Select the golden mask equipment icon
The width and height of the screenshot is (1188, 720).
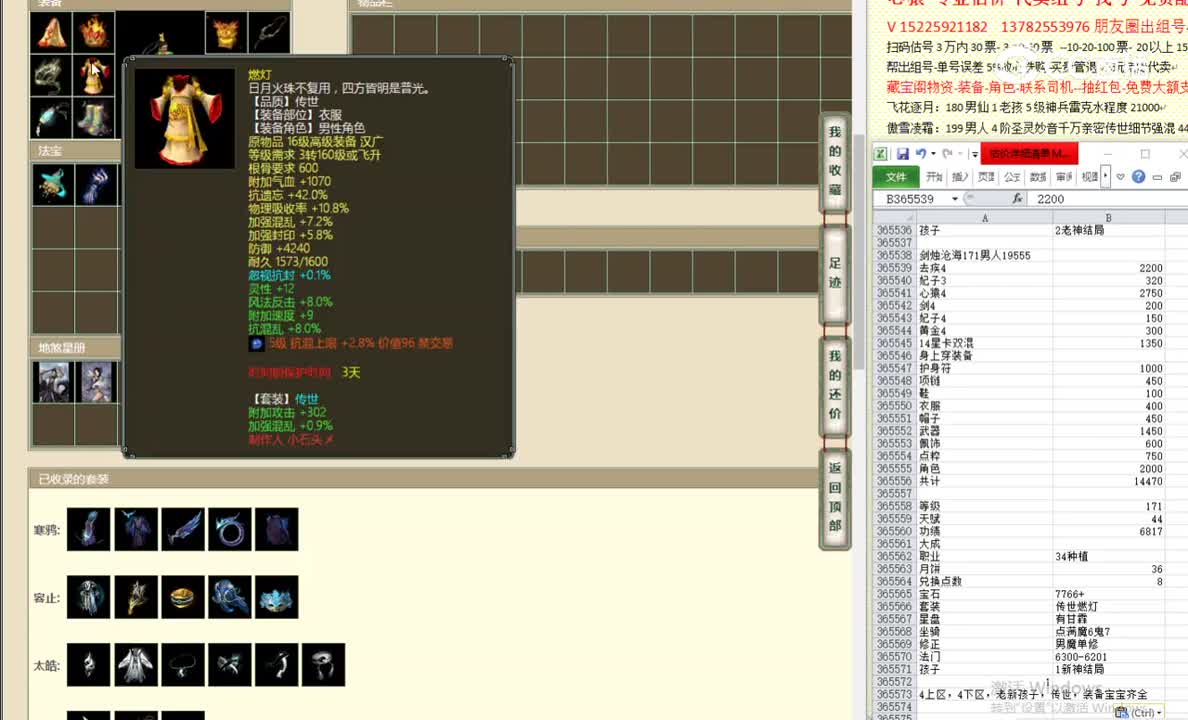(226, 32)
